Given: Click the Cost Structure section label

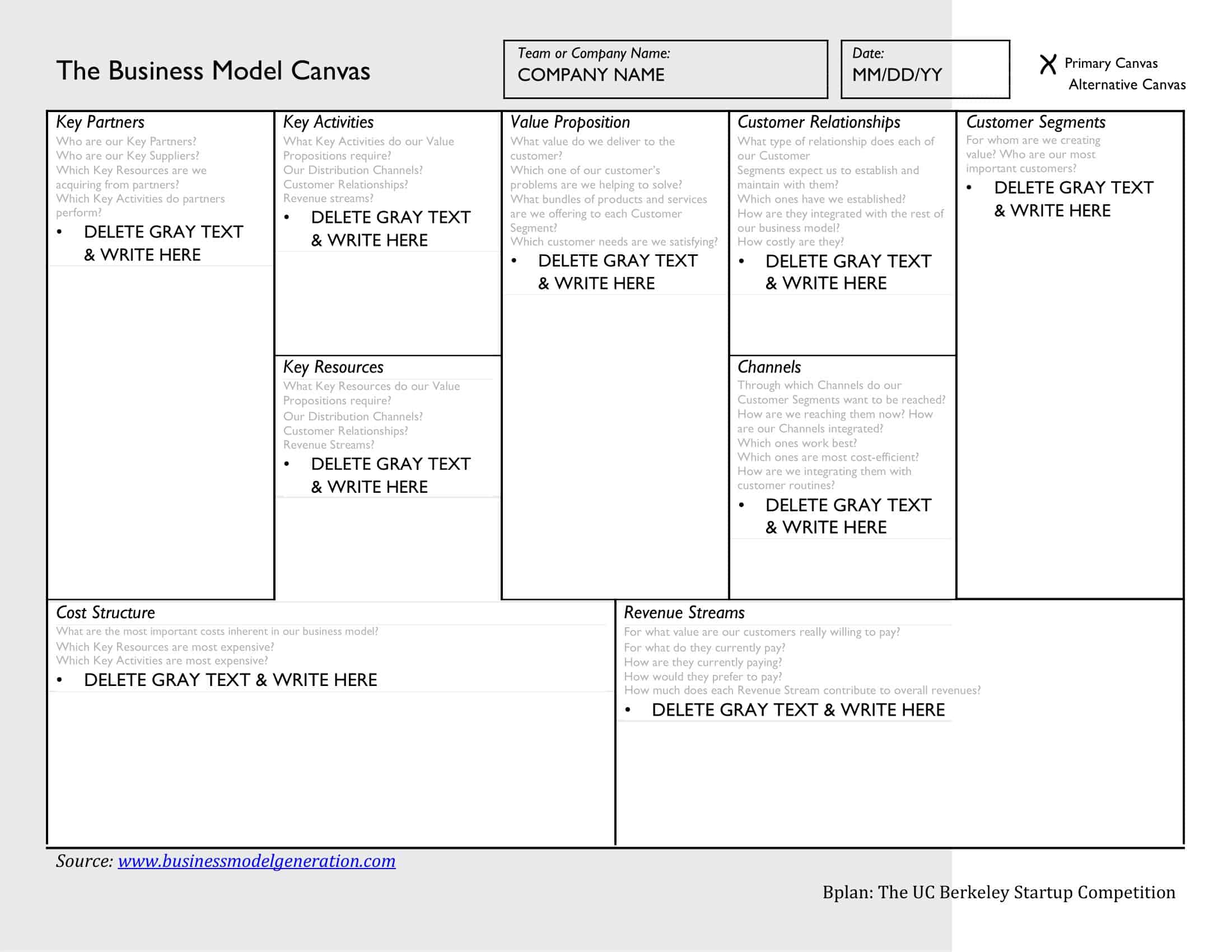Looking at the screenshot, I should [x=105, y=613].
